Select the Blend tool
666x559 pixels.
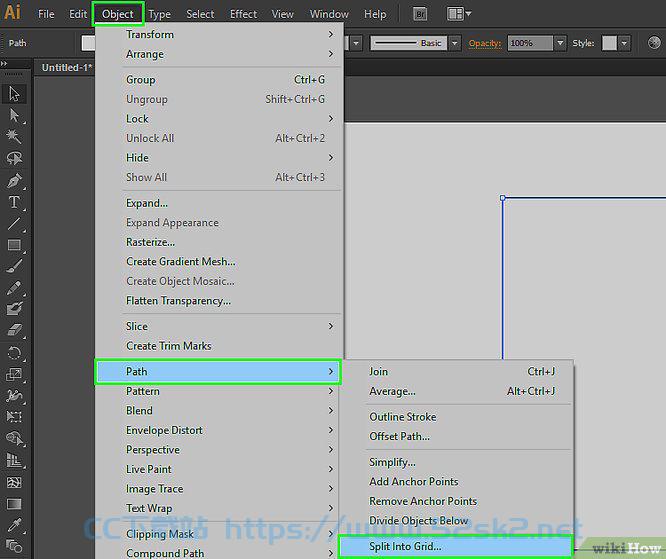pos(14,546)
